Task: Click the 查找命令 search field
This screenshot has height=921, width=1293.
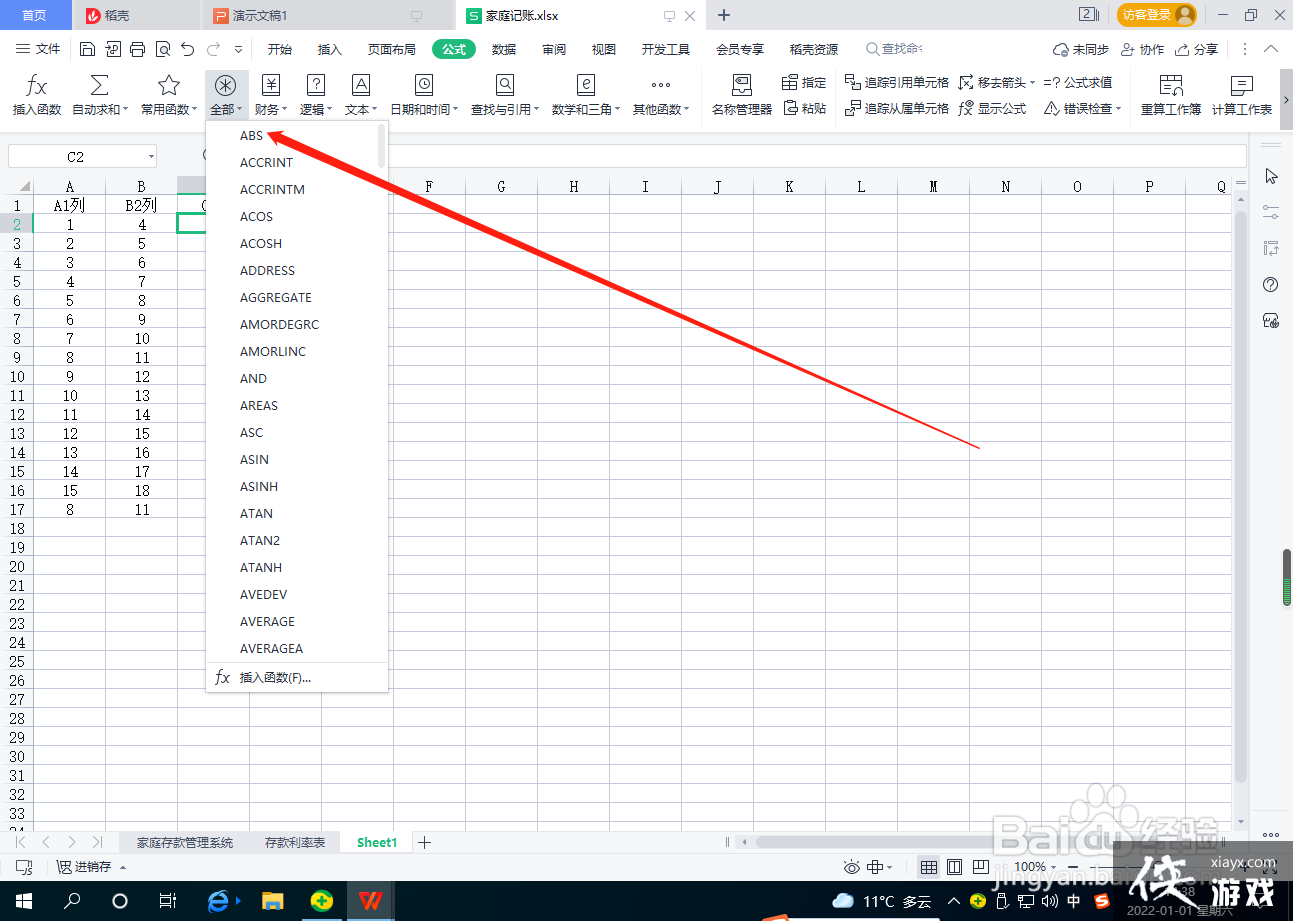Action: (894, 49)
